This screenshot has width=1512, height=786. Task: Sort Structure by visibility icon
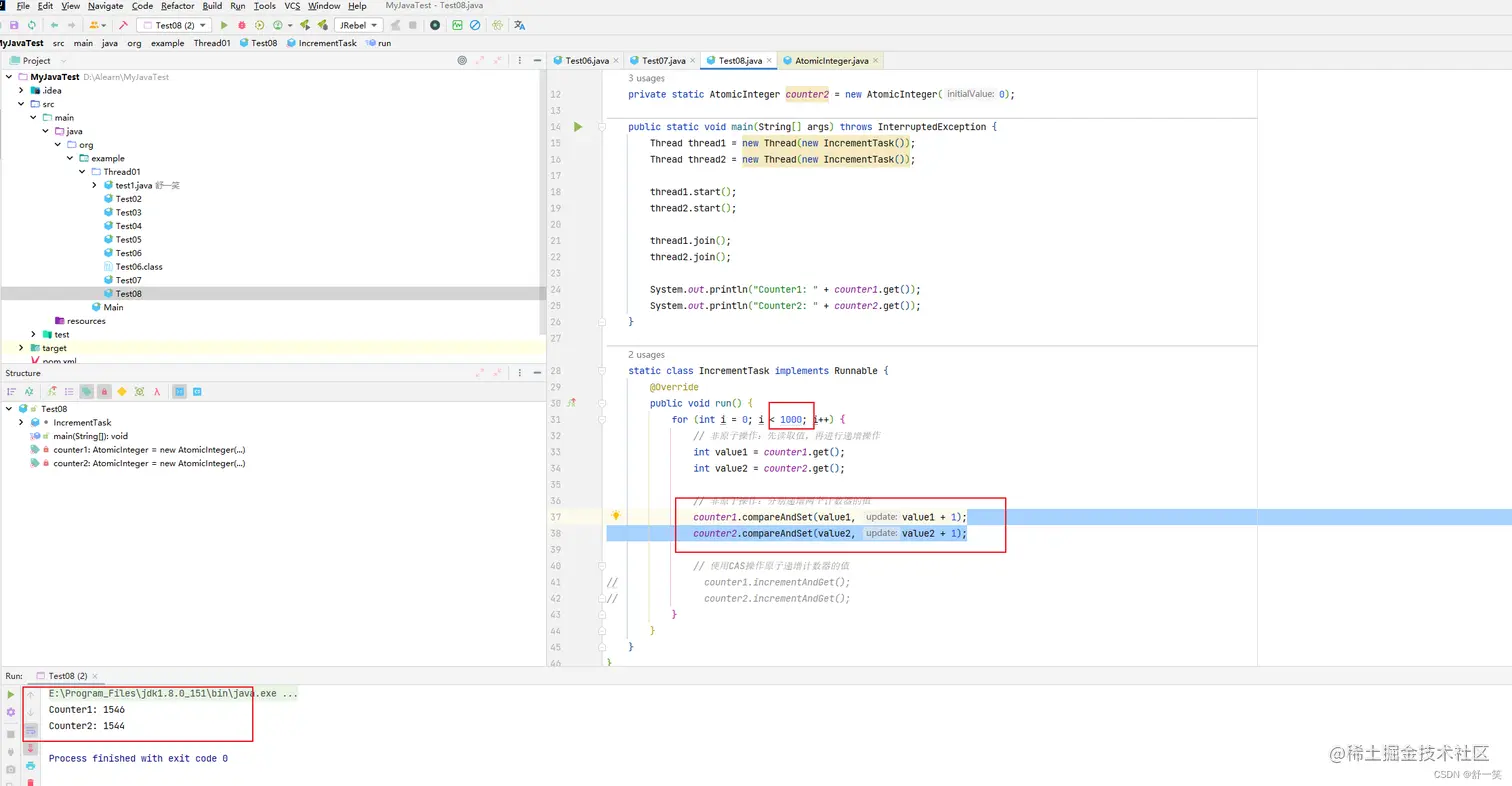point(12,392)
